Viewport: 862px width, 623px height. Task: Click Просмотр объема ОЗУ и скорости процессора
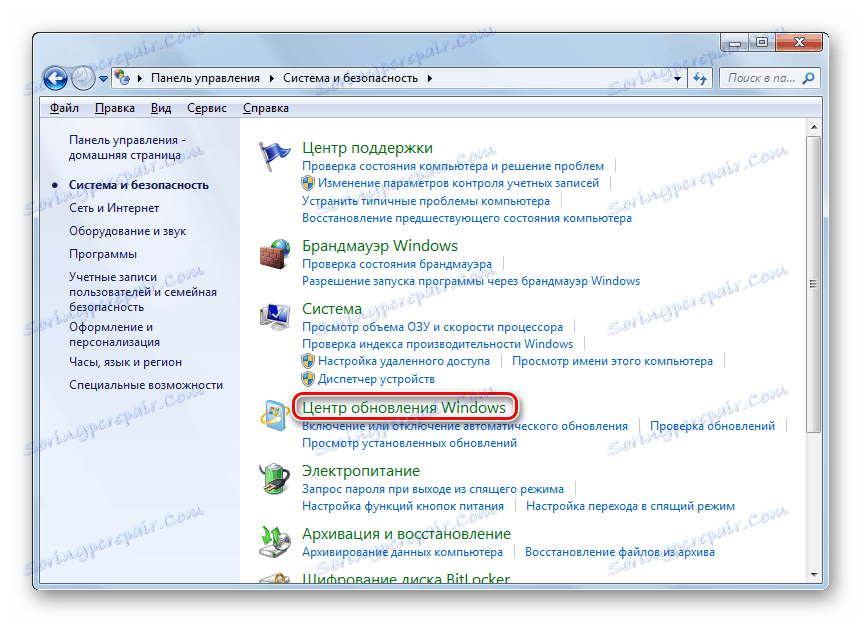433,327
